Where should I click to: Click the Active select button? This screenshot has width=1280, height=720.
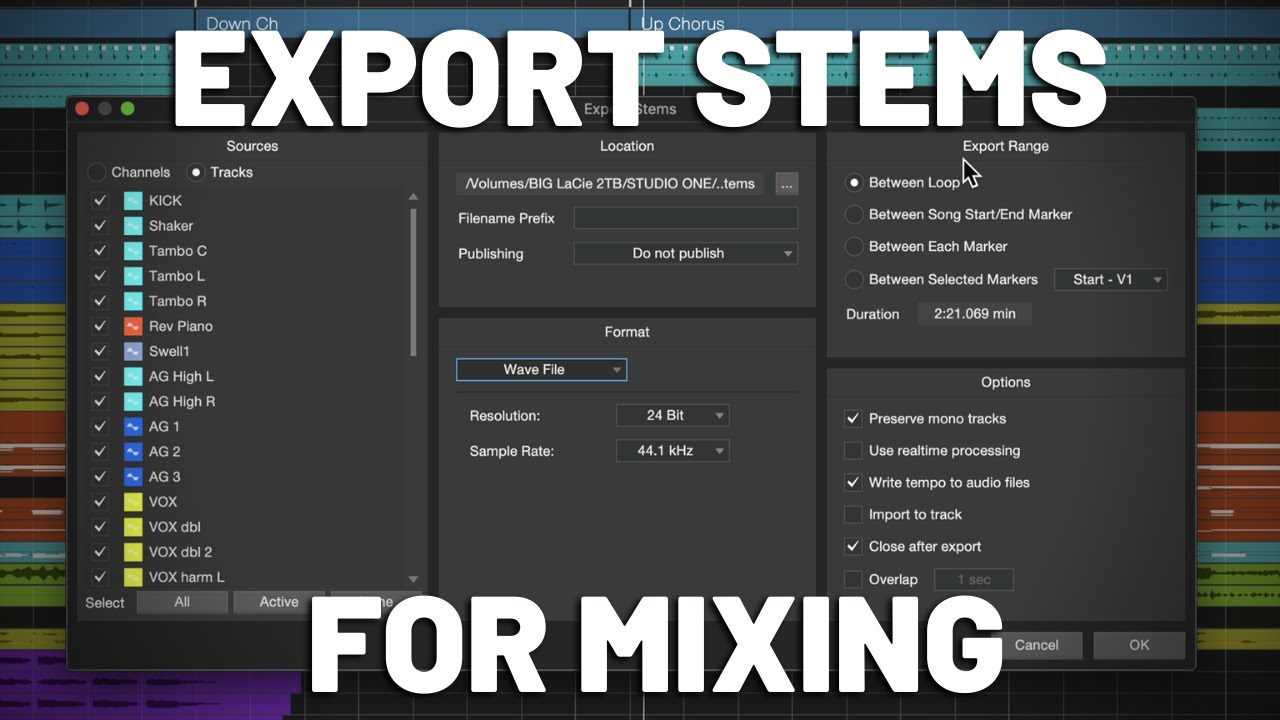[279, 602]
